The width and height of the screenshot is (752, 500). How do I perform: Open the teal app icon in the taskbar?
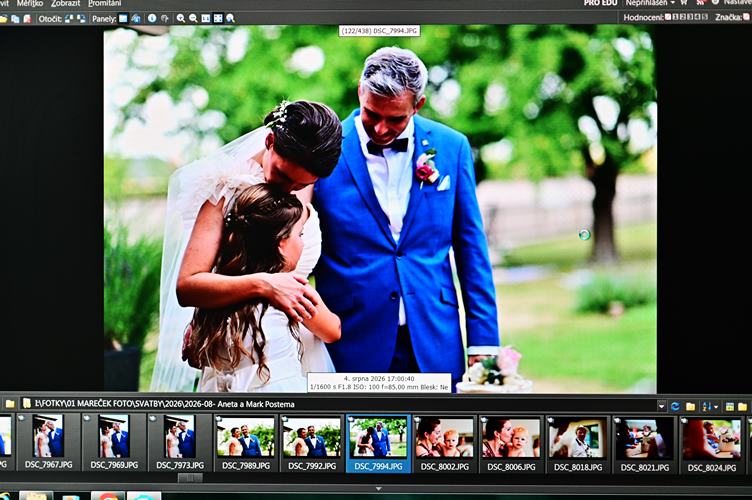click(144, 495)
